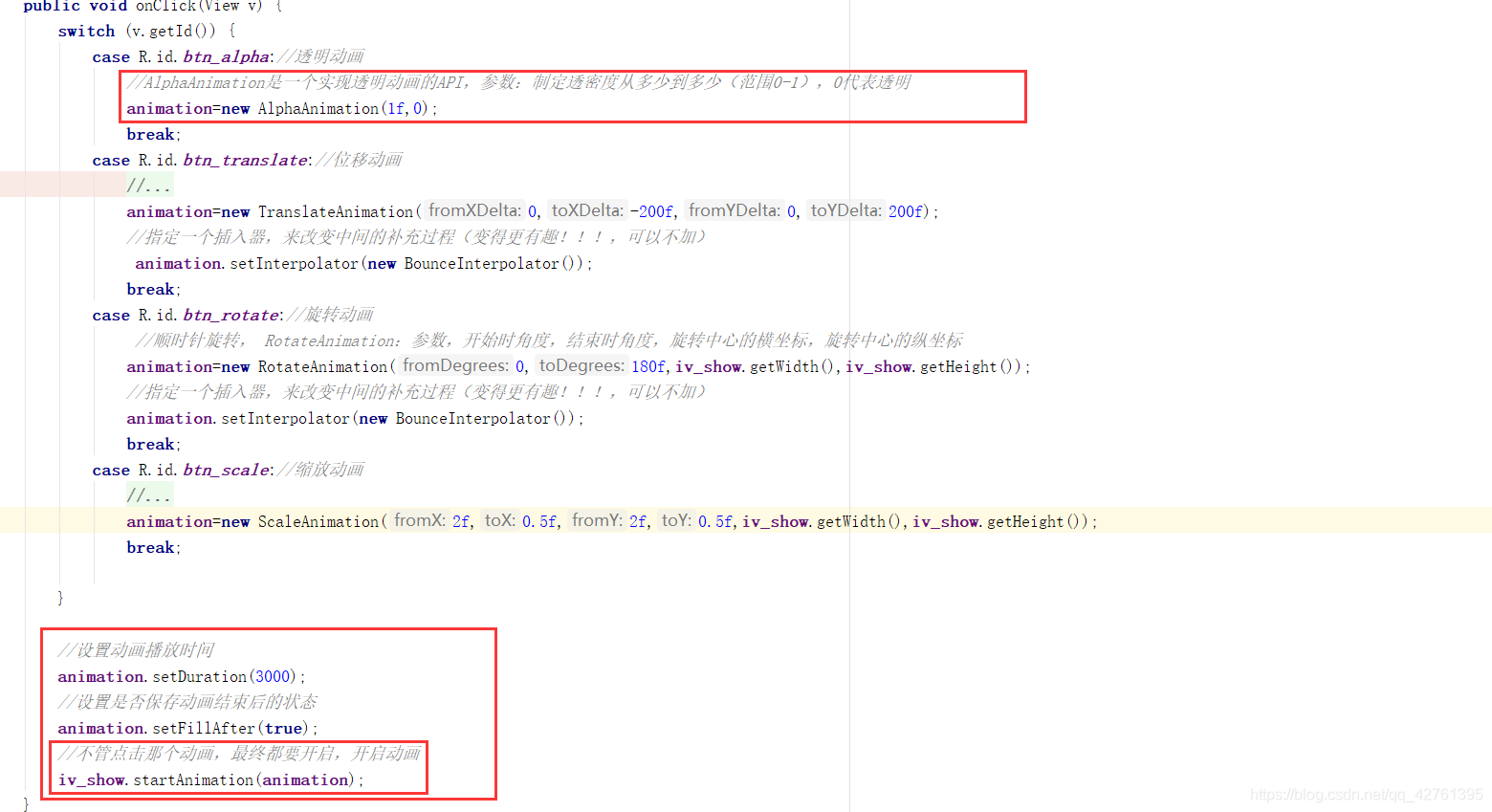Click the '3000' duration value
The height and width of the screenshot is (812, 1492).
(273, 676)
